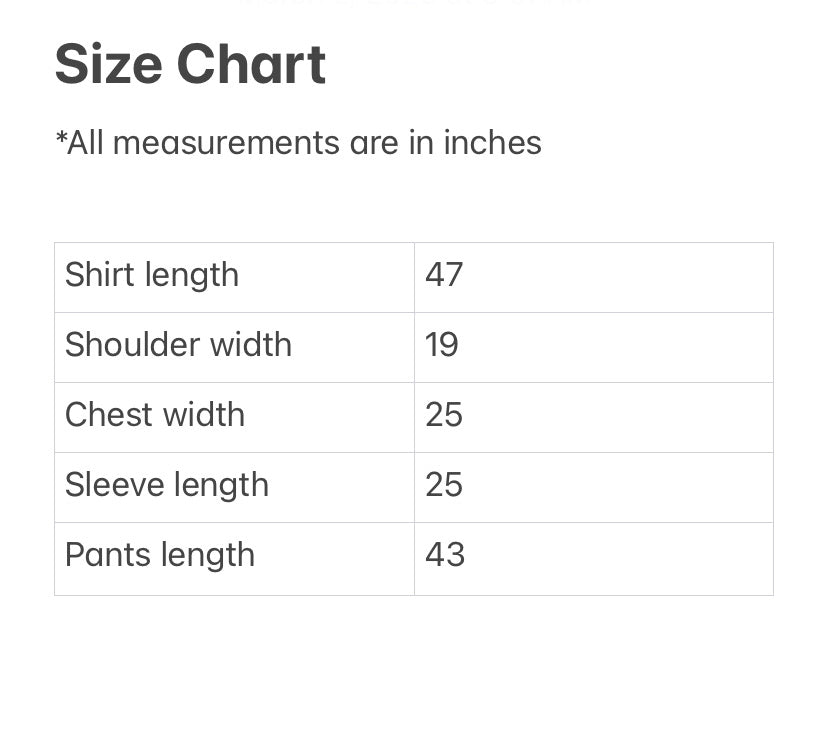Select the Chest width value 25
The height and width of the screenshot is (747, 828).
click(444, 415)
